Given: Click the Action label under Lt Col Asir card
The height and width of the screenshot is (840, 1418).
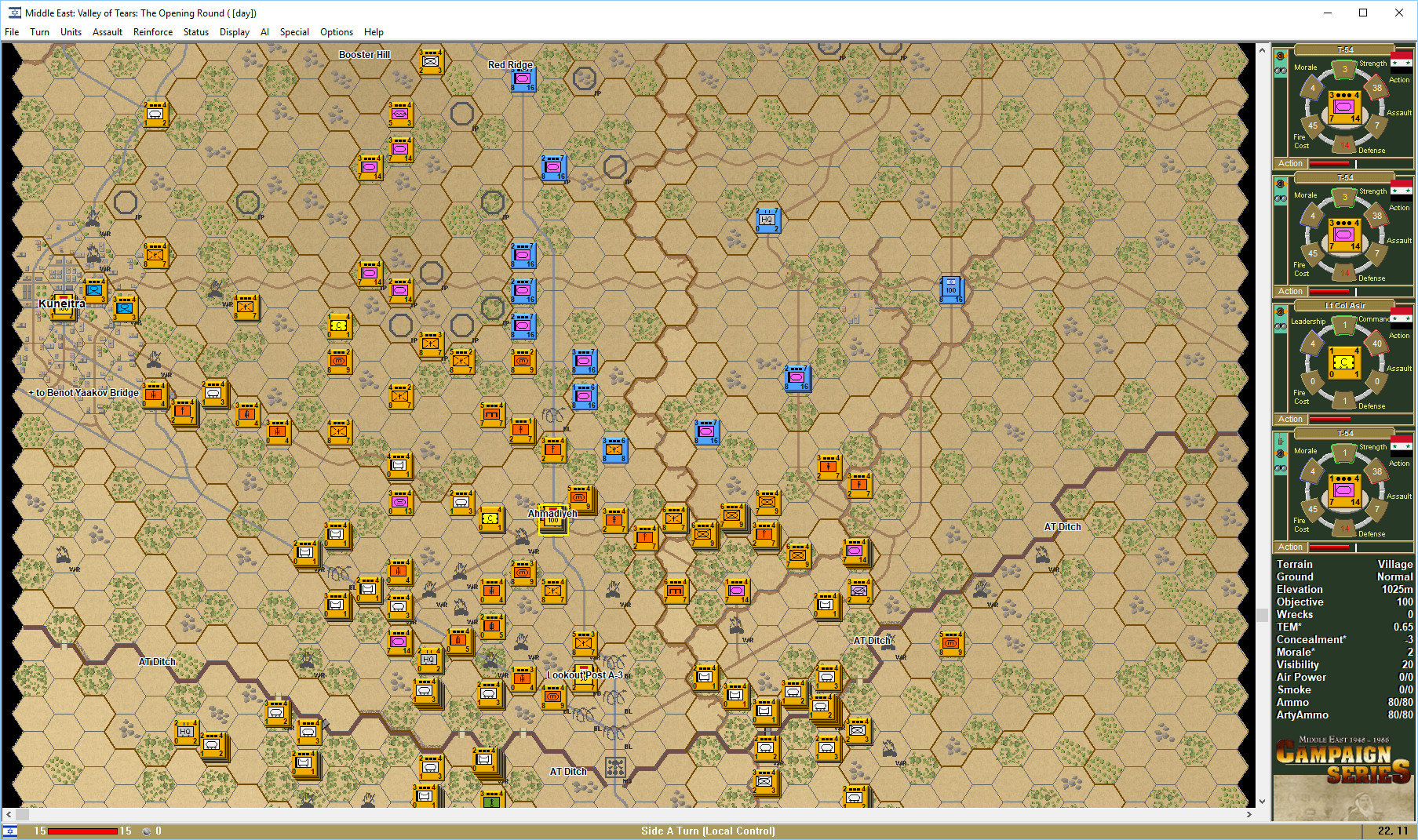Looking at the screenshot, I should (x=1290, y=420).
